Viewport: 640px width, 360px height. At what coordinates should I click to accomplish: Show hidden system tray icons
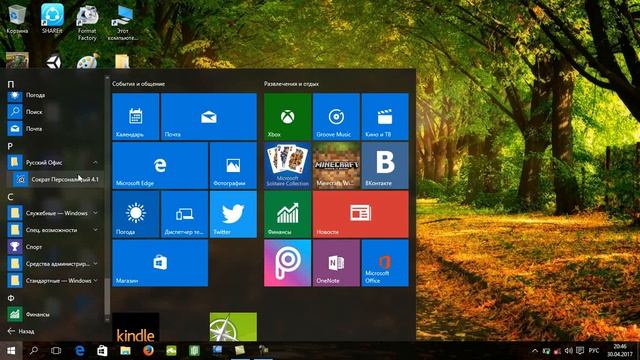[x=535, y=351]
